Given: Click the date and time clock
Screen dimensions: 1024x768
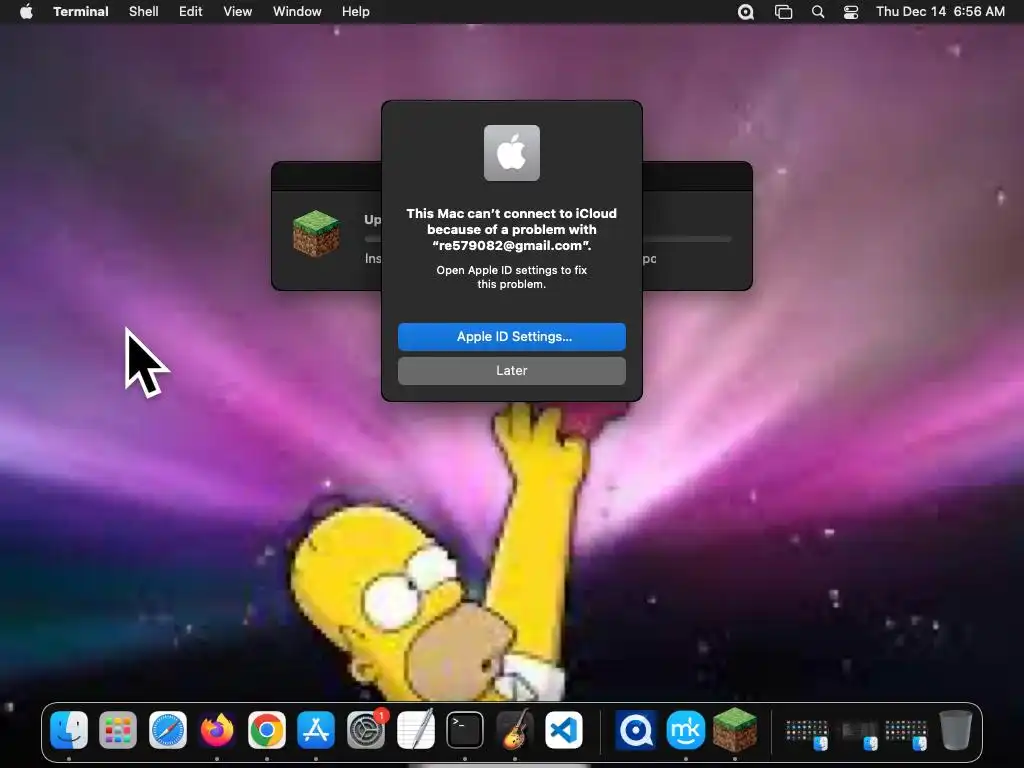Looking at the screenshot, I should tap(940, 11).
